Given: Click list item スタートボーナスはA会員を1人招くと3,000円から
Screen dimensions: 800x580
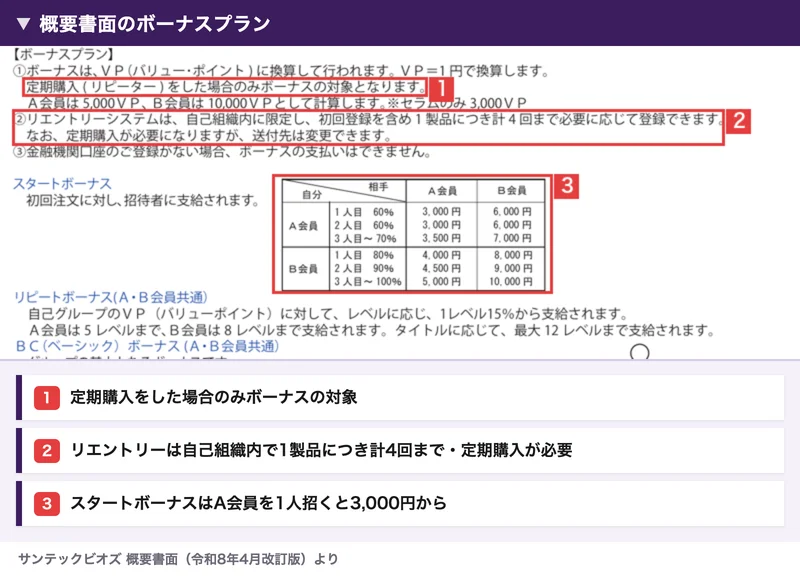Looking at the screenshot, I should pyautogui.click(x=401, y=503).
